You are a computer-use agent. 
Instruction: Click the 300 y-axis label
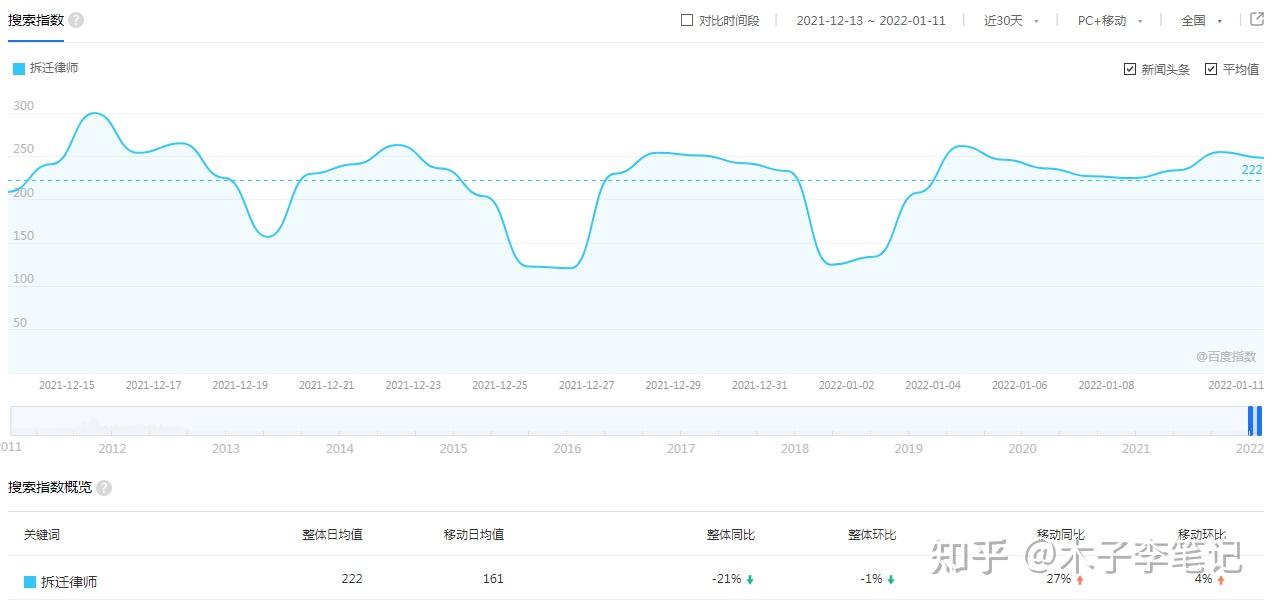(23, 106)
